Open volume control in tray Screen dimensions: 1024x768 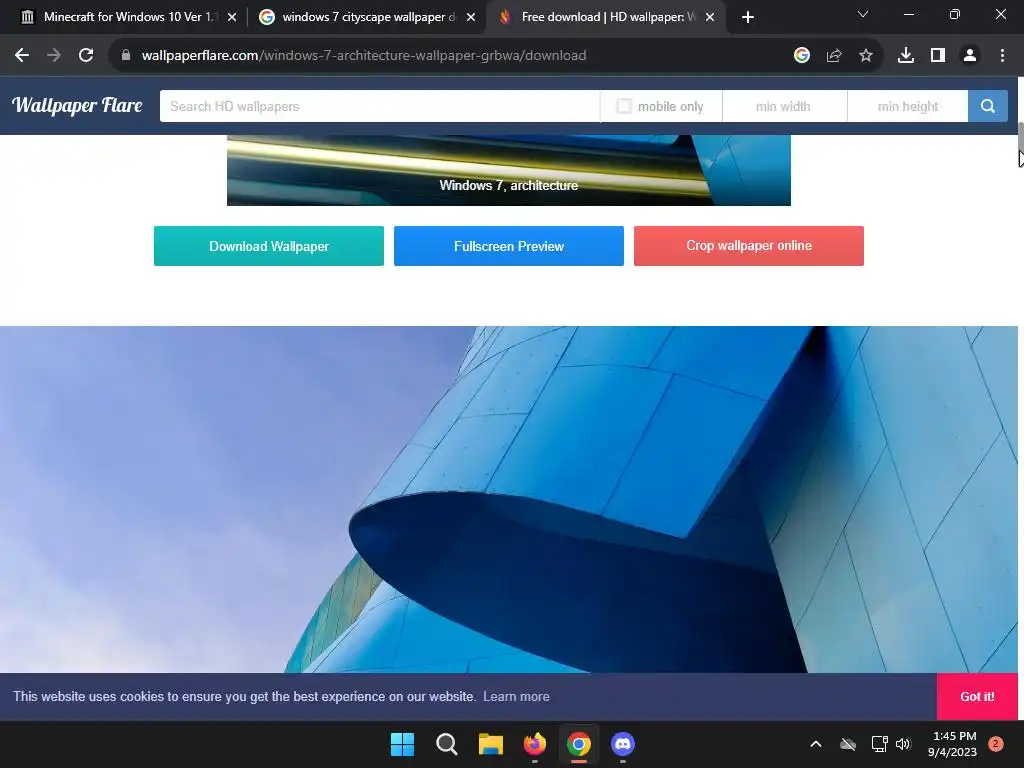pyautogui.click(x=903, y=744)
